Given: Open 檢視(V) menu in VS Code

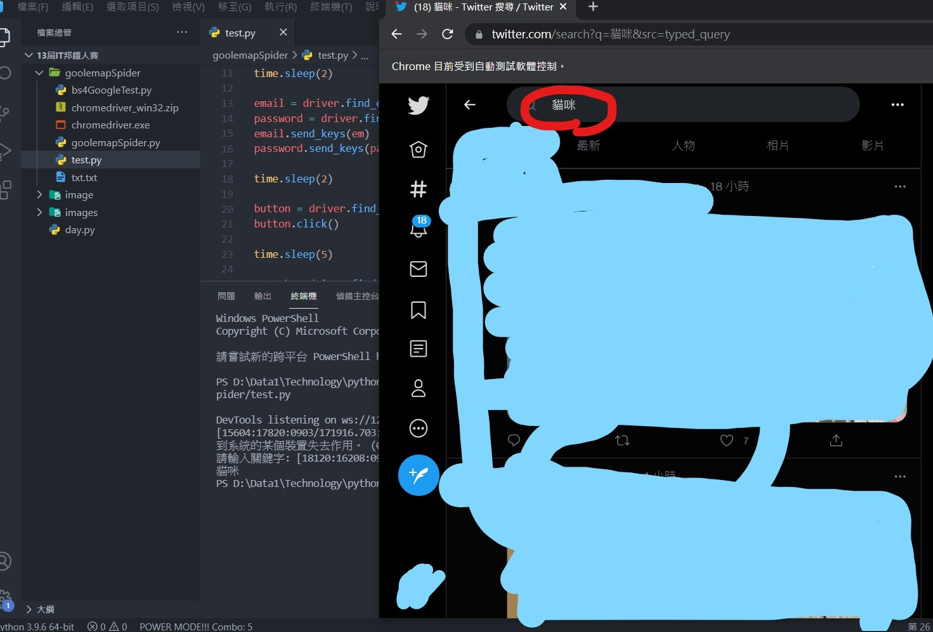Looking at the screenshot, I should click(x=188, y=7).
